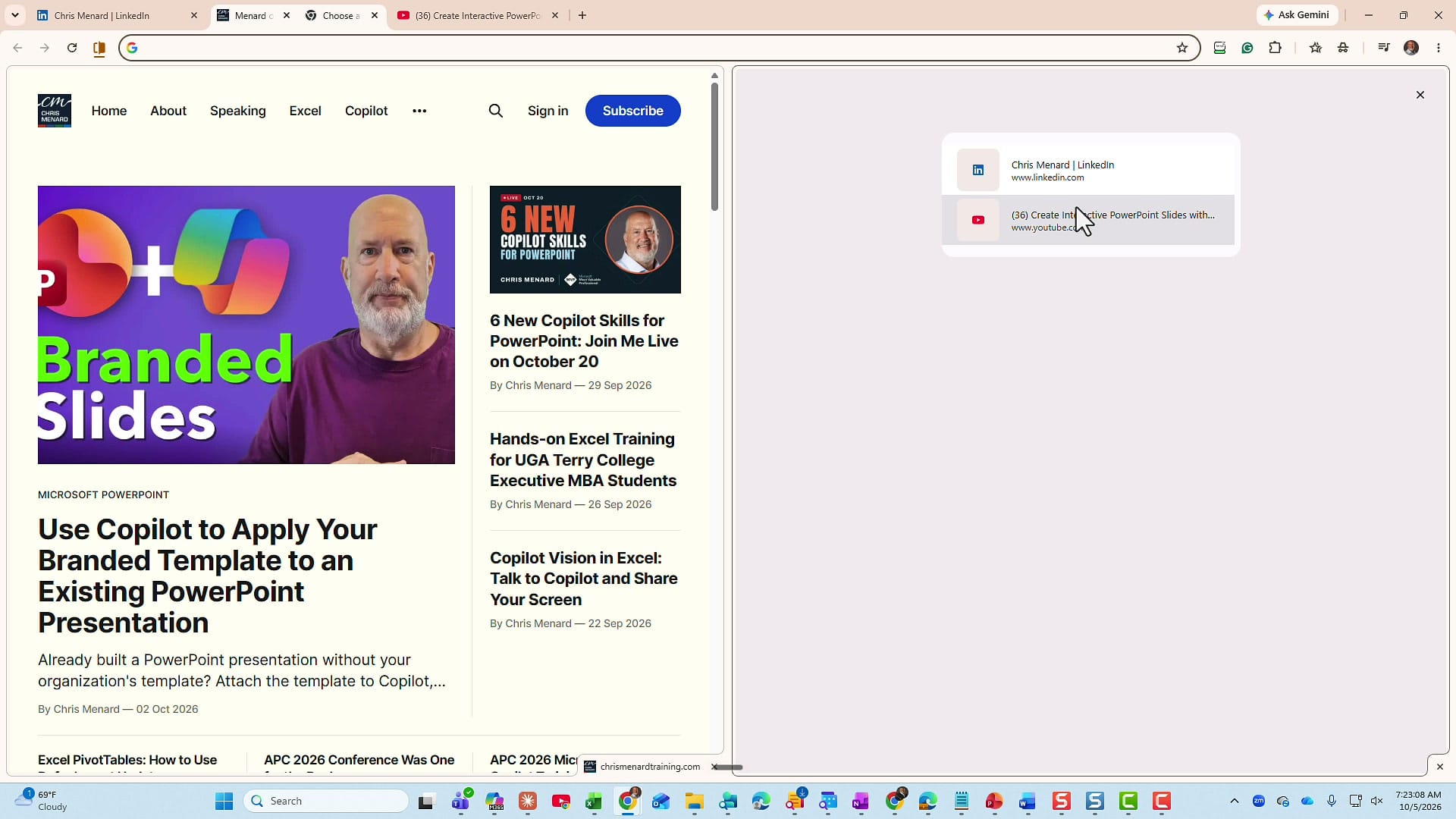Open the Chrome media controls icon
This screenshot has height=819, width=1456.
coord(1384,48)
